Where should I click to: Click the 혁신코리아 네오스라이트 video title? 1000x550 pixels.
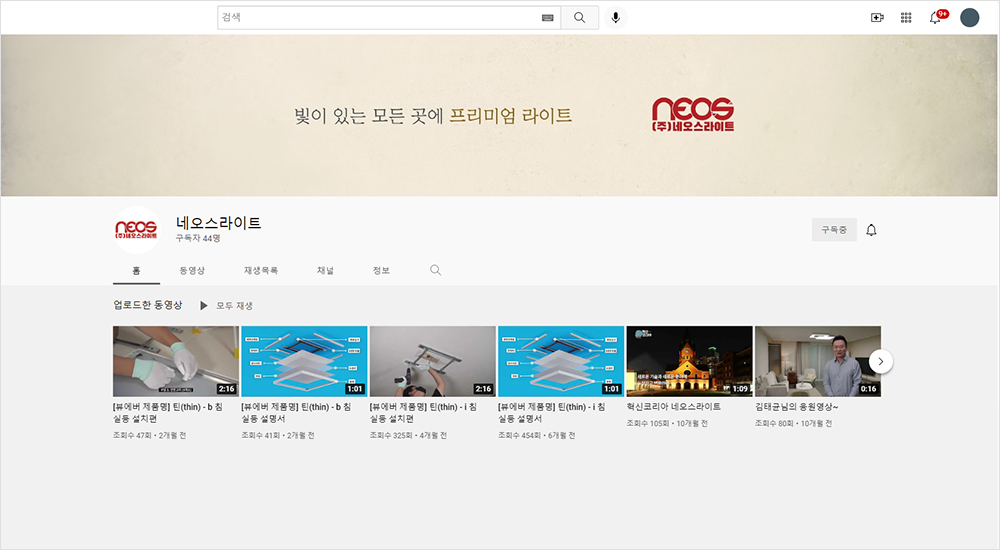pyautogui.click(x=673, y=406)
